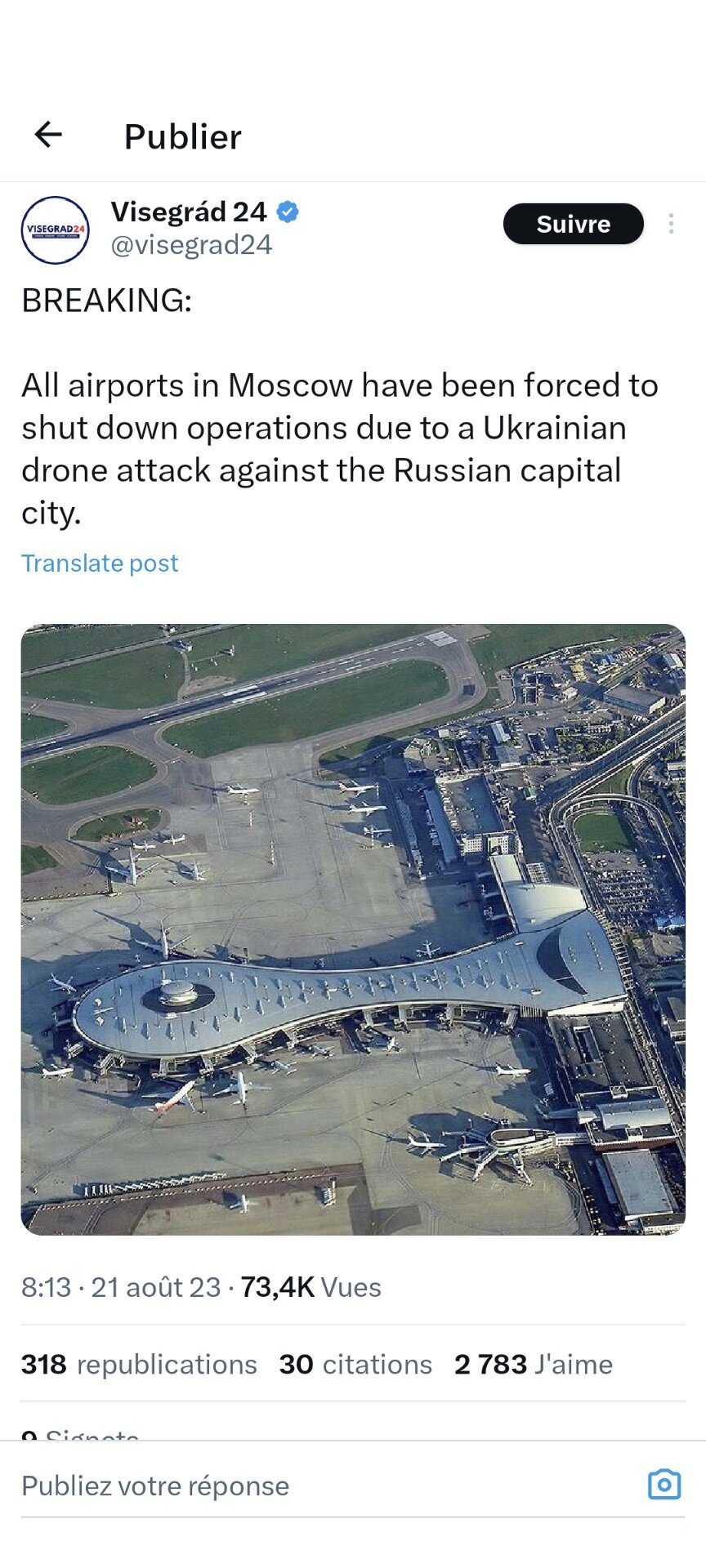Tap the BREAKING post text
706x1568 pixels.
click(107, 301)
